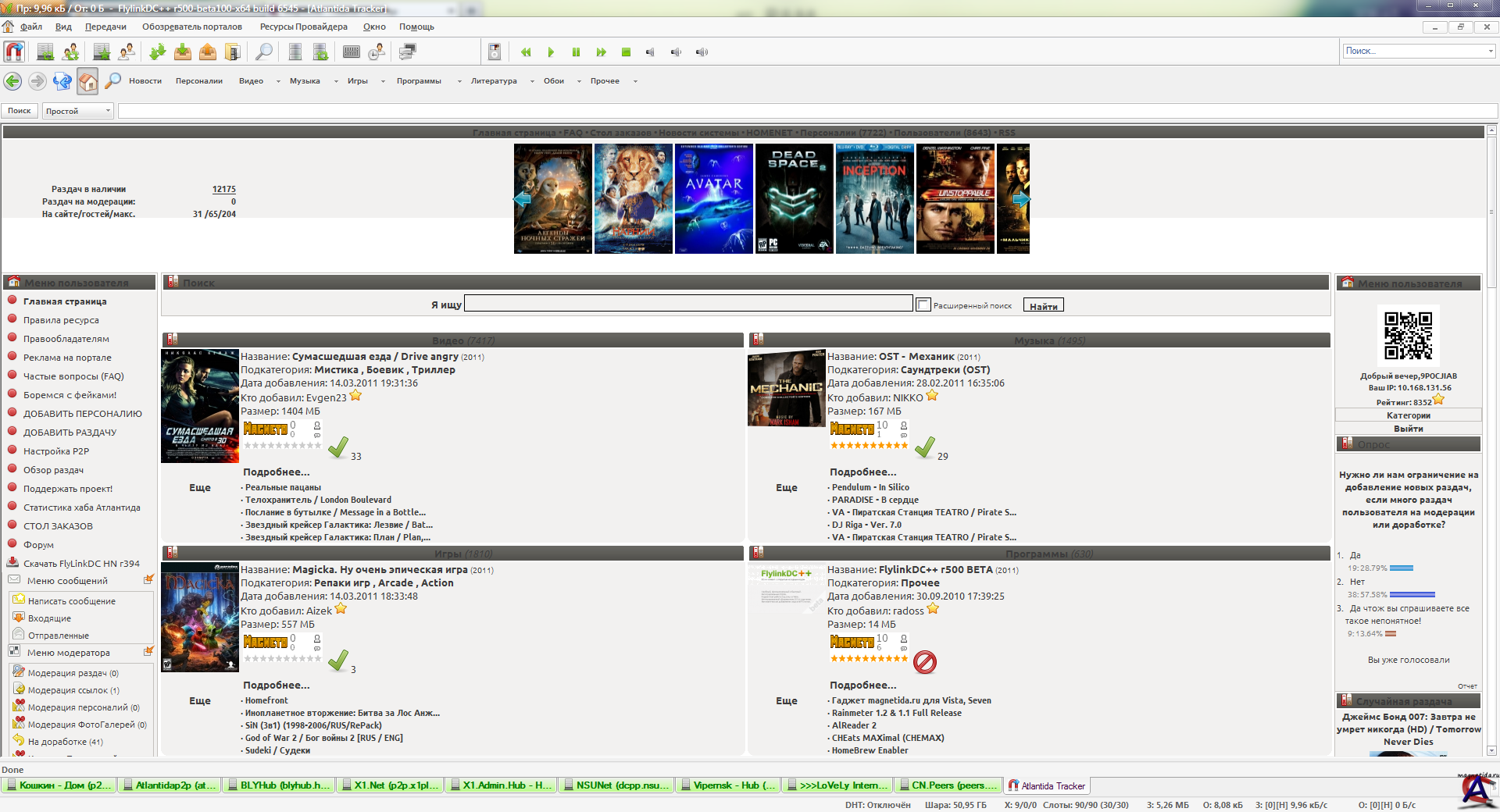This screenshot has width=1500, height=812.
Task: Expand the 'Видео' category dropdown arrow
Action: coord(278,81)
